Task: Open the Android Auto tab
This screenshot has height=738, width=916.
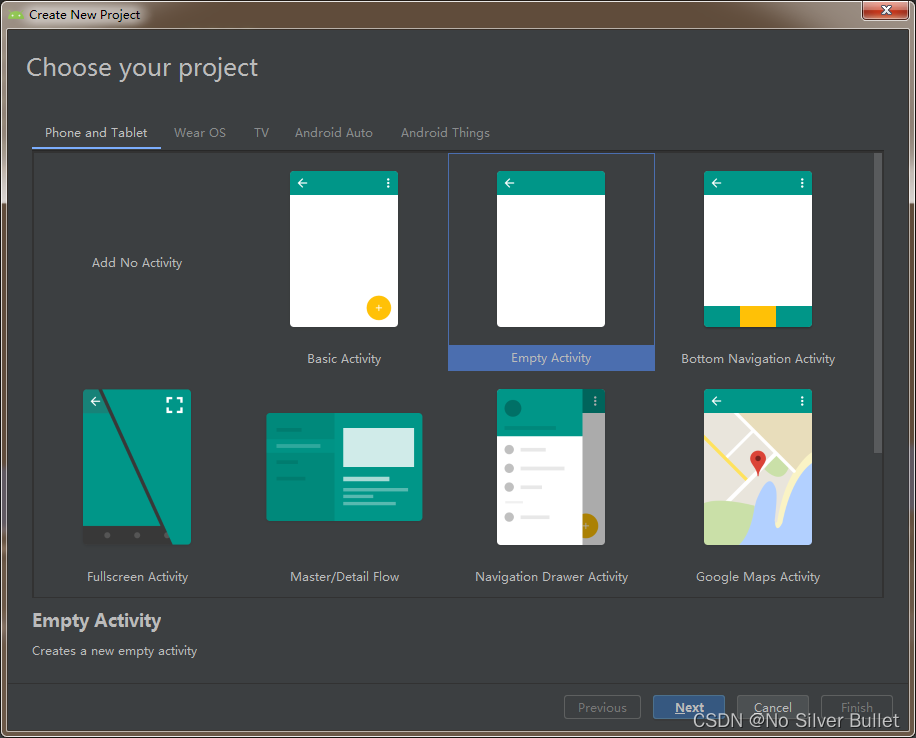Action: (x=334, y=133)
